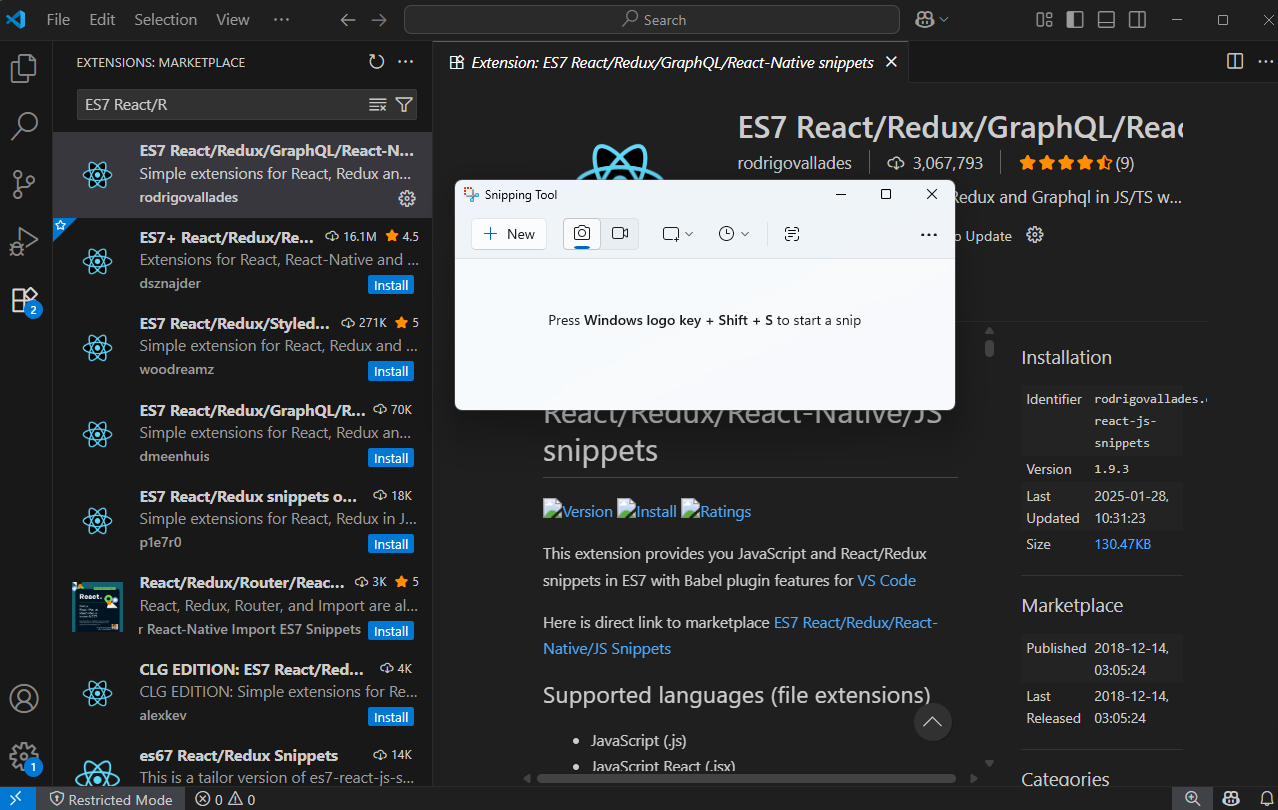The image size is (1278, 810).
Task: Open the Source Control view
Action: coord(24,184)
